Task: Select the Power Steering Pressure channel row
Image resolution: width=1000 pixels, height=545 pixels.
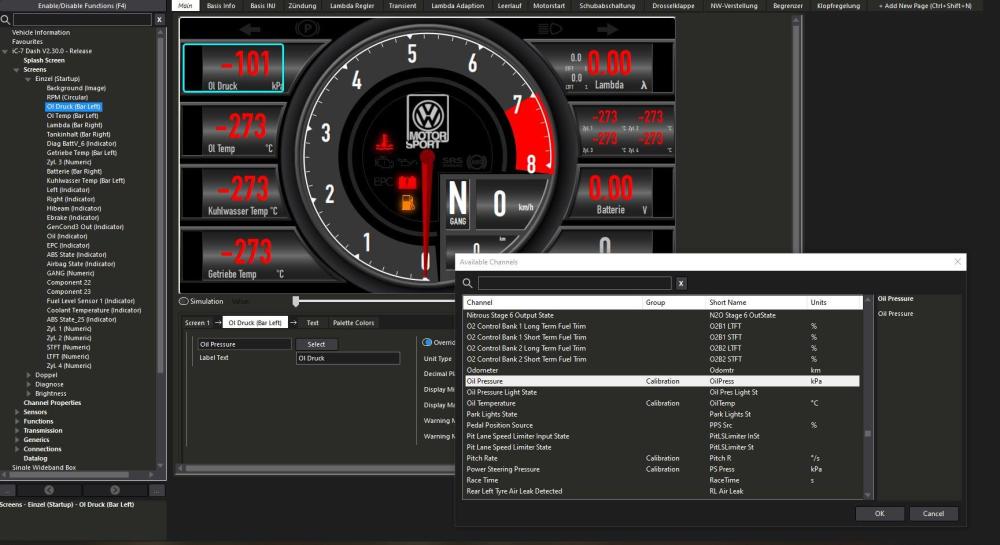Action: coord(661,469)
